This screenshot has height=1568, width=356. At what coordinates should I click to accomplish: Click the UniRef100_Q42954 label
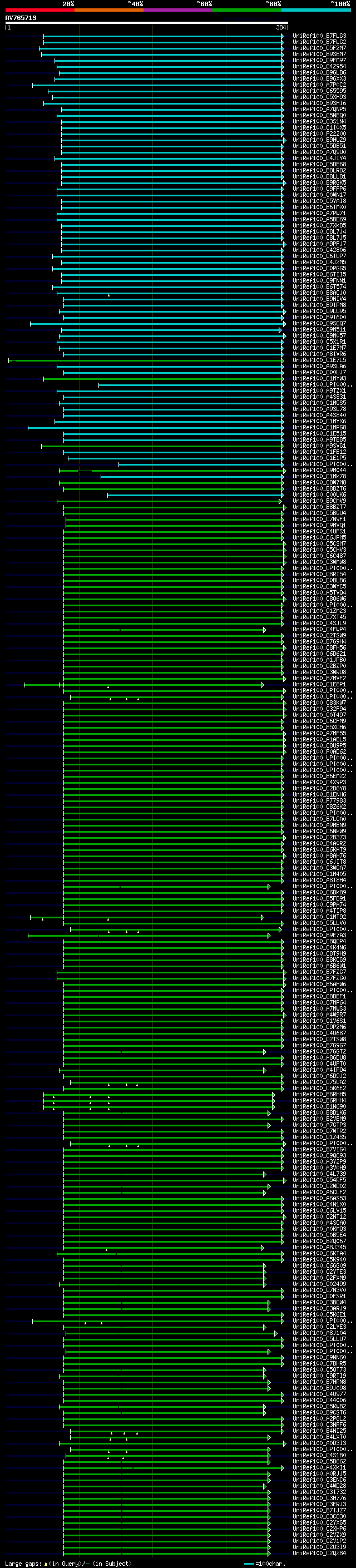pyautogui.click(x=319, y=66)
